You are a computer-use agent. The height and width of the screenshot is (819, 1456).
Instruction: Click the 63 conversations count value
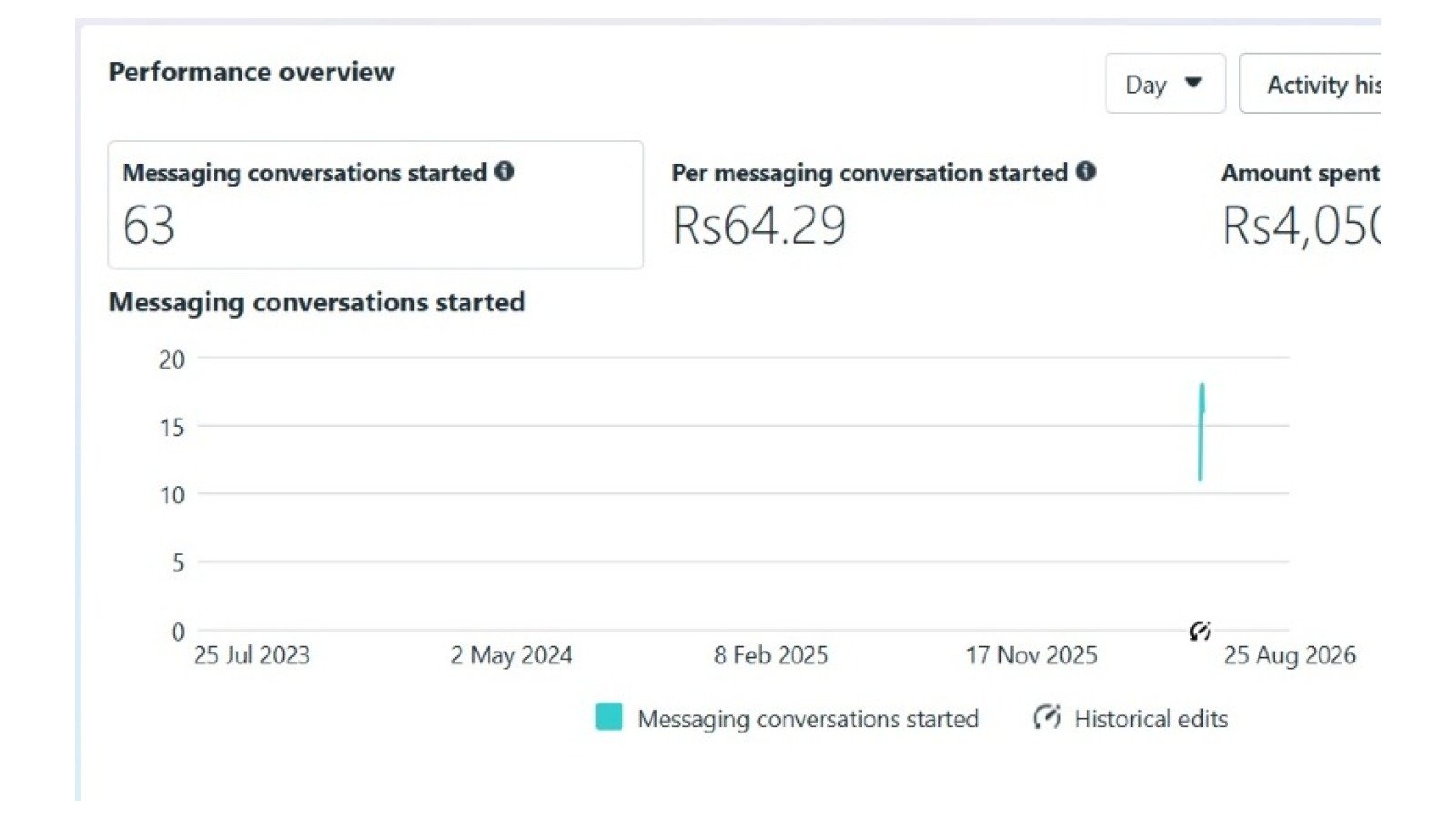pyautogui.click(x=148, y=226)
